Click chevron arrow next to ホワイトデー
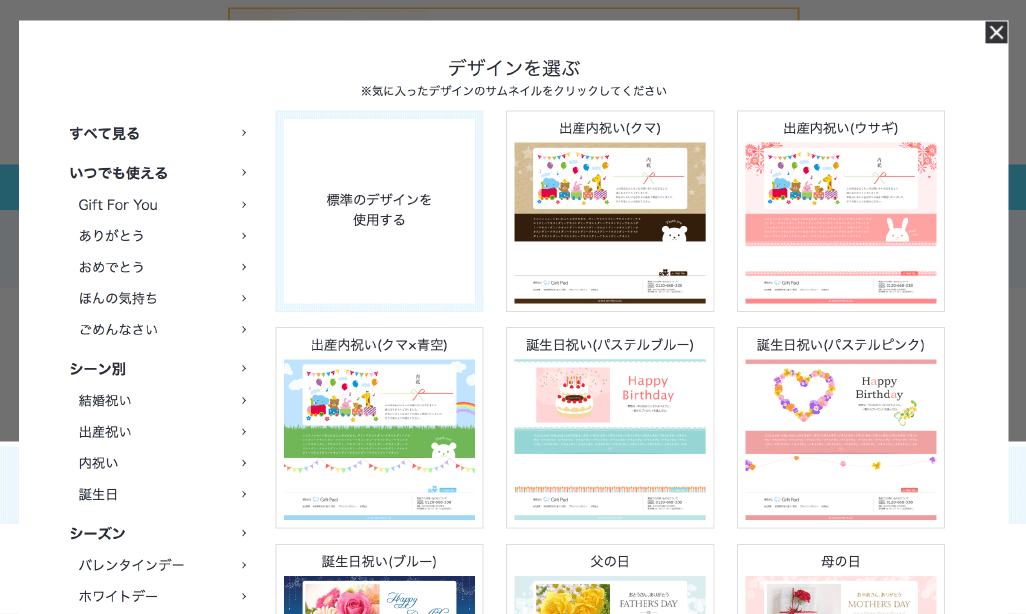 (x=243, y=596)
